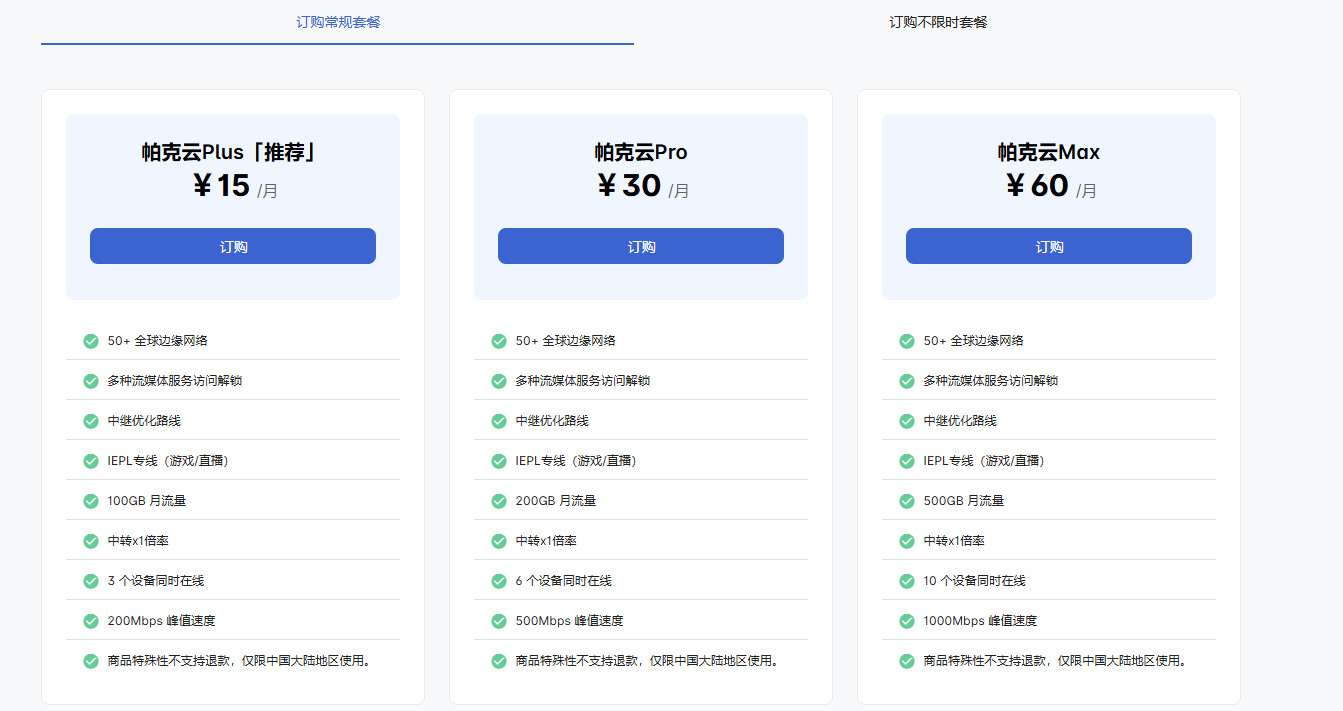Click the 订购 button for 帕克云Max
Viewport: 1343px width, 711px height.
1048,246
